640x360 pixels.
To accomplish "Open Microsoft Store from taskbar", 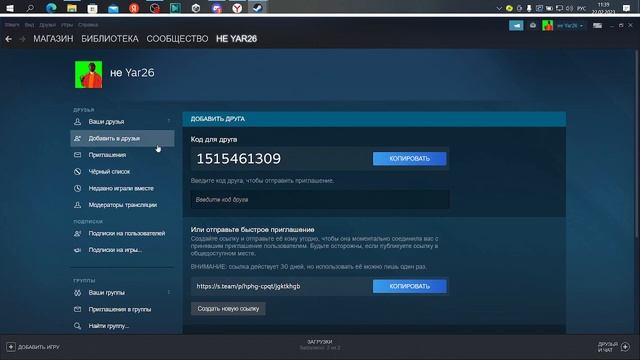I will (93, 8).
